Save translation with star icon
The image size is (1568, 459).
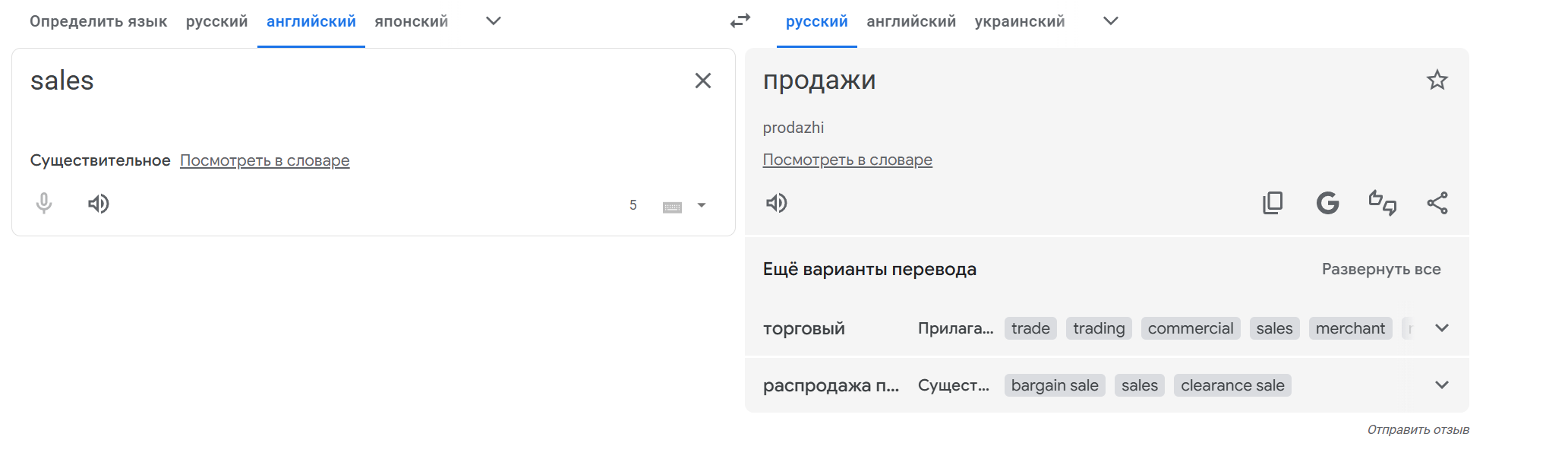(x=1437, y=80)
